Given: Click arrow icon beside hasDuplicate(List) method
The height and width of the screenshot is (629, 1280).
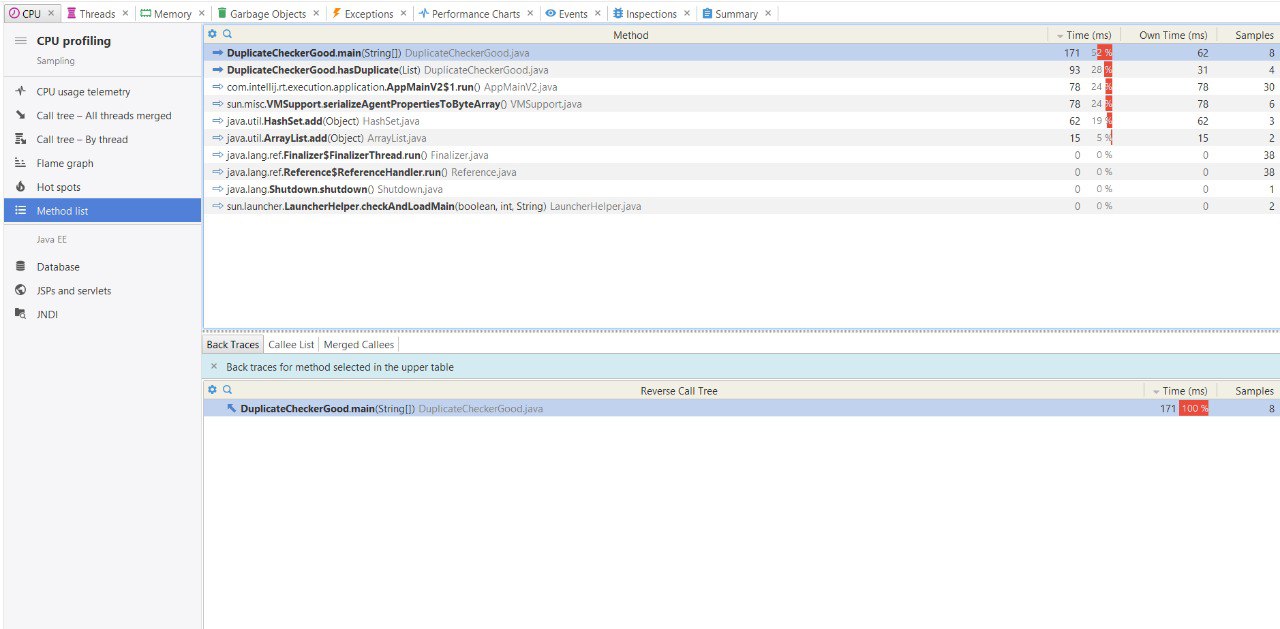Looking at the screenshot, I should [218, 70].
